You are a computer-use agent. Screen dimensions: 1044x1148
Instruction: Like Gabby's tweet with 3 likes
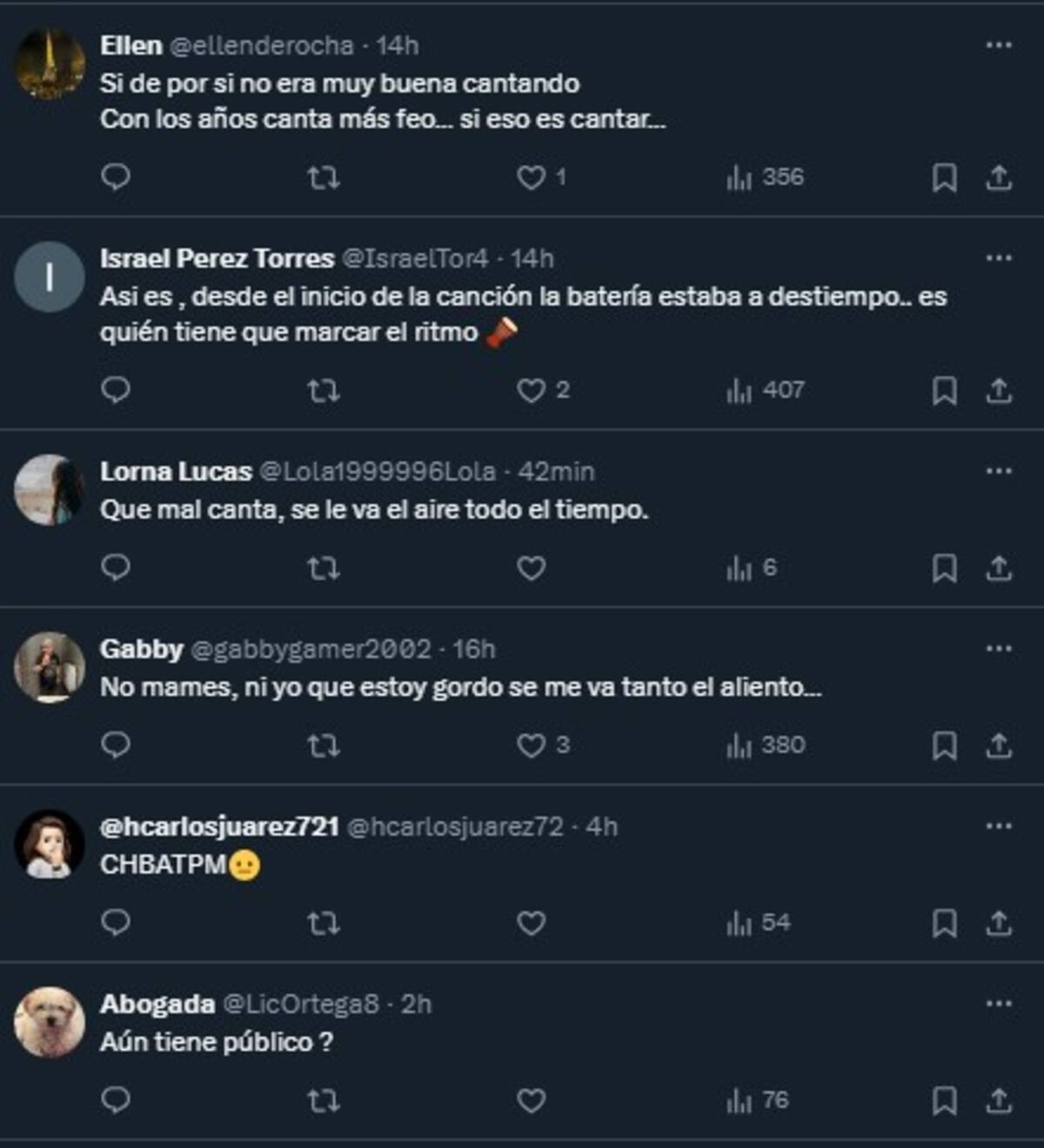pyautogui.click(x=531, y=746)
